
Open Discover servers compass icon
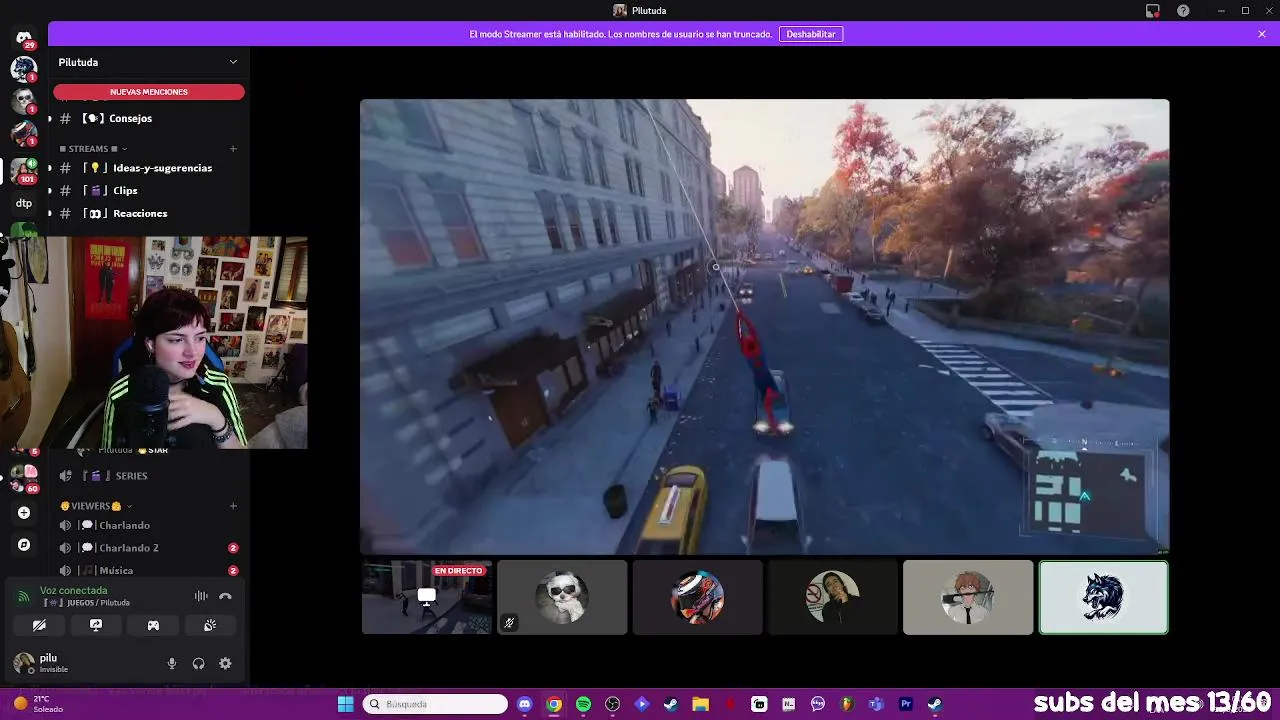[x=24, y=545]
